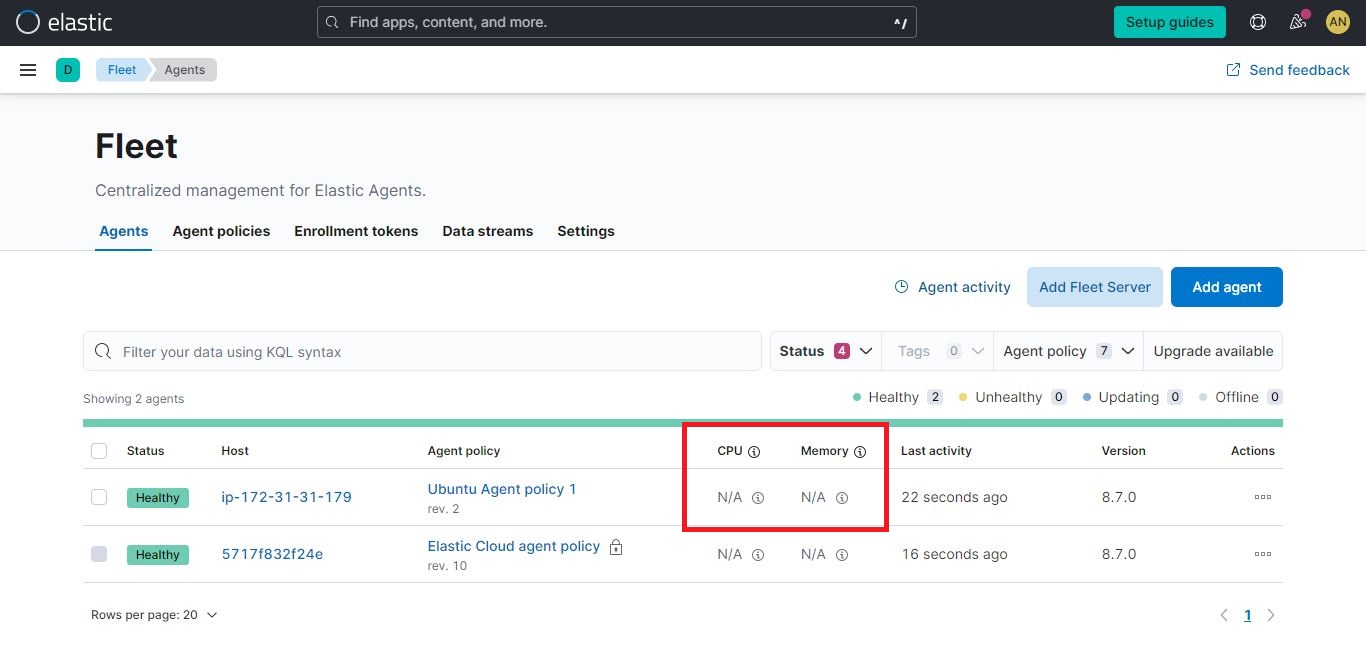Open Ubuntu Agent policy 1 link
The image size is (1366, 655).
502,489
